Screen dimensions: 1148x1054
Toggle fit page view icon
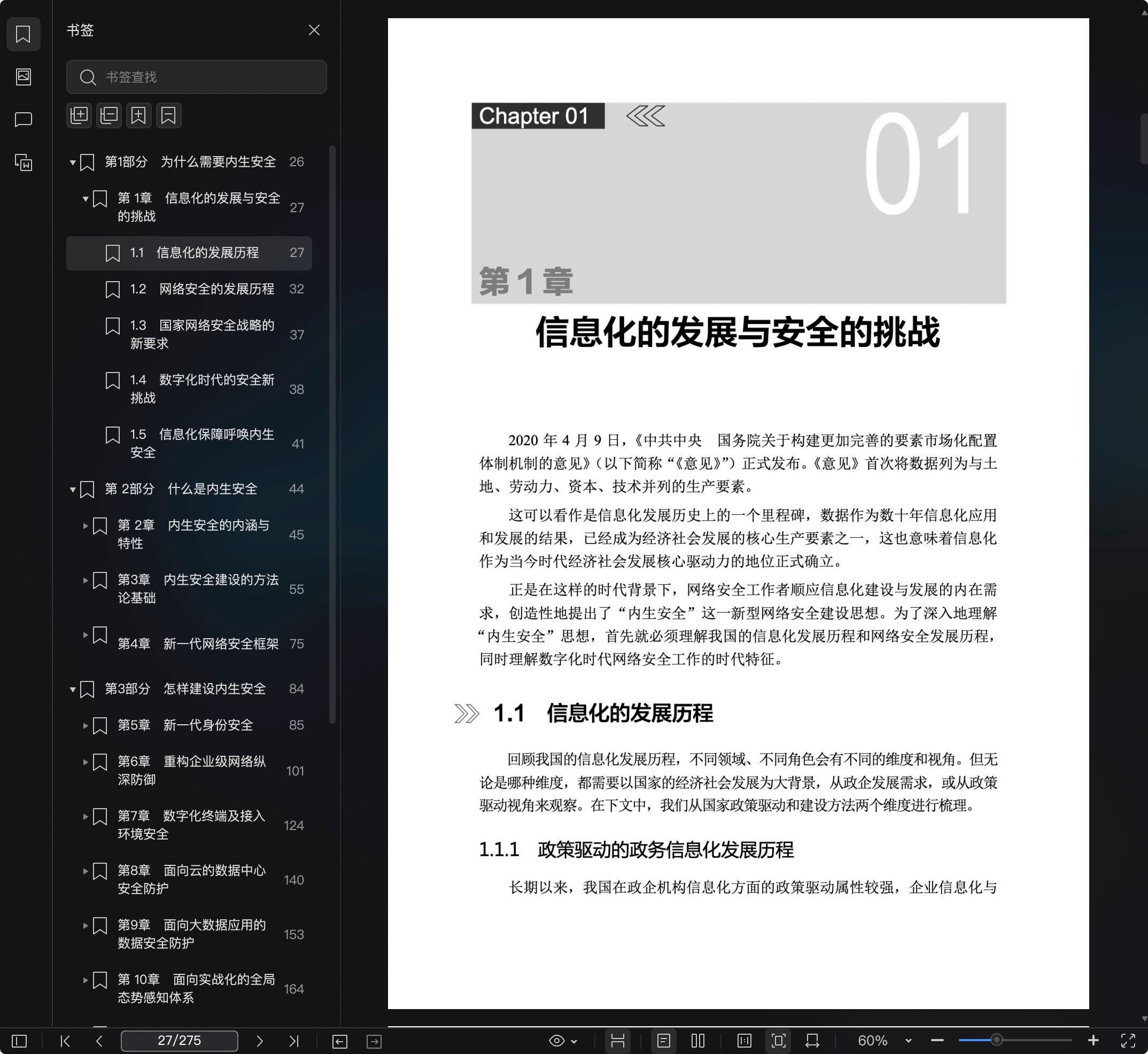(x=779, y=1041)
